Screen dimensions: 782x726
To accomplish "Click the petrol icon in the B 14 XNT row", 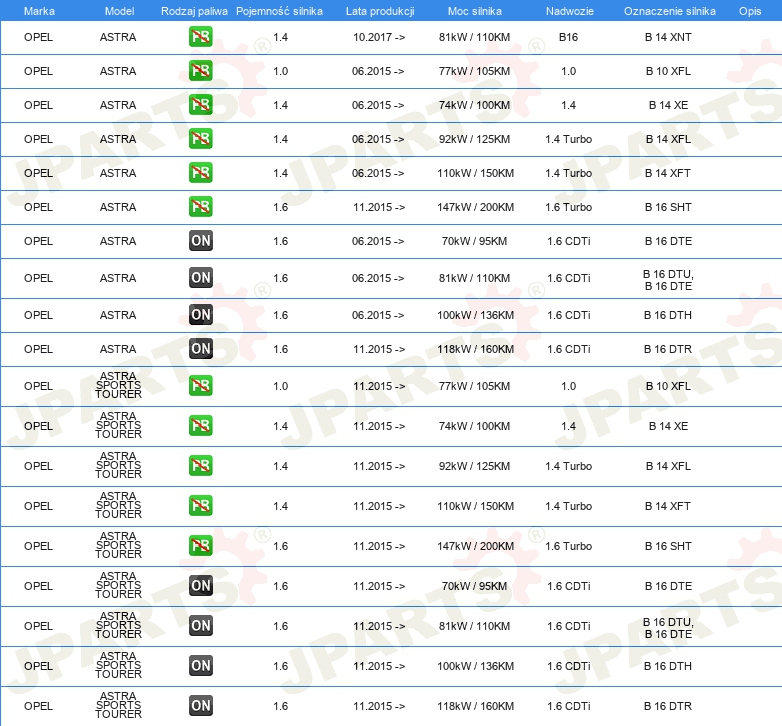I will click(201, 38).
